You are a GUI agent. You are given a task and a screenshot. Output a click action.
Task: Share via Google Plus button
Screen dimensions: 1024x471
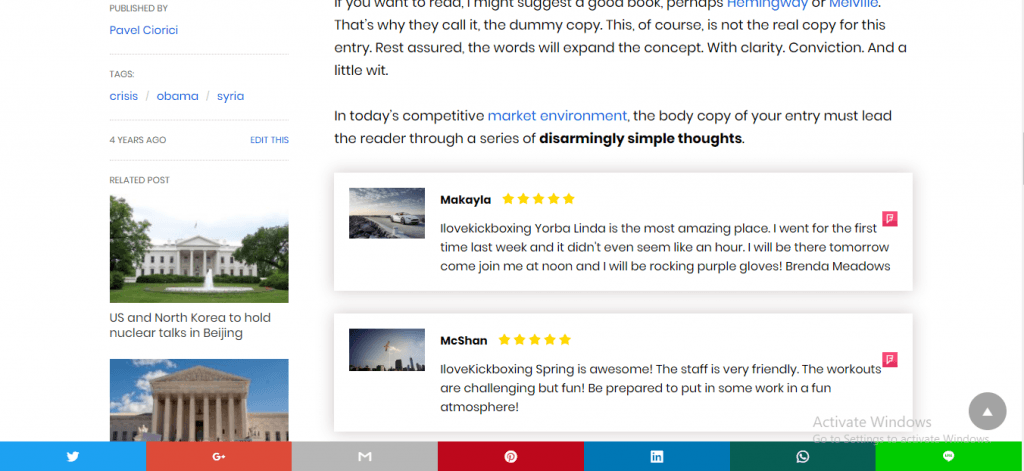click(x=219, y=457)
